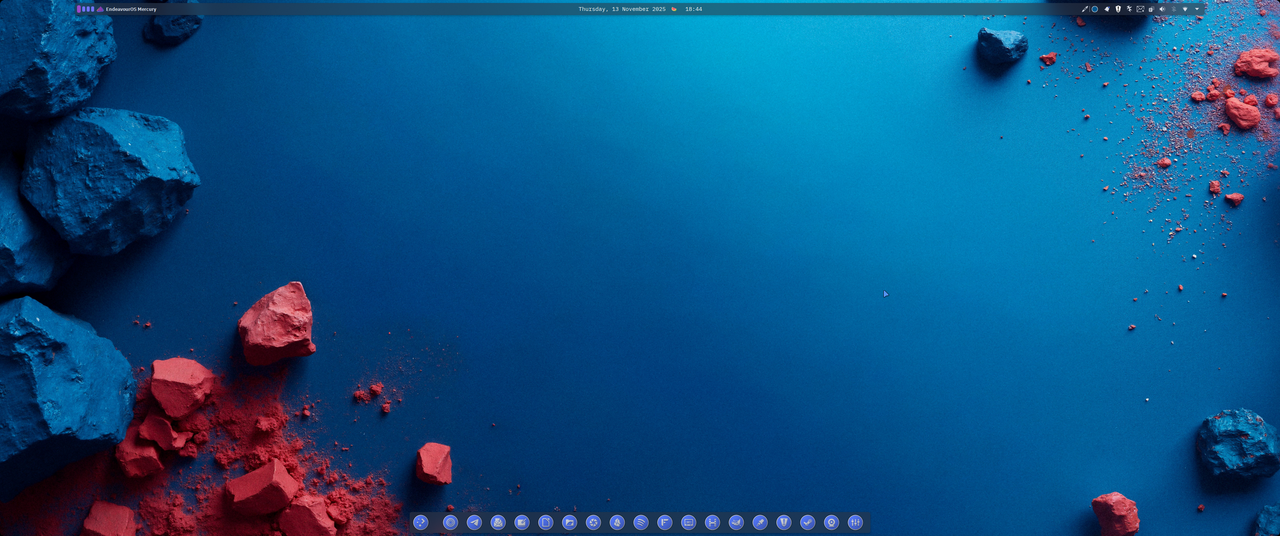
Task: Launch the webcam app in dock
Action: tap(831, 522)
